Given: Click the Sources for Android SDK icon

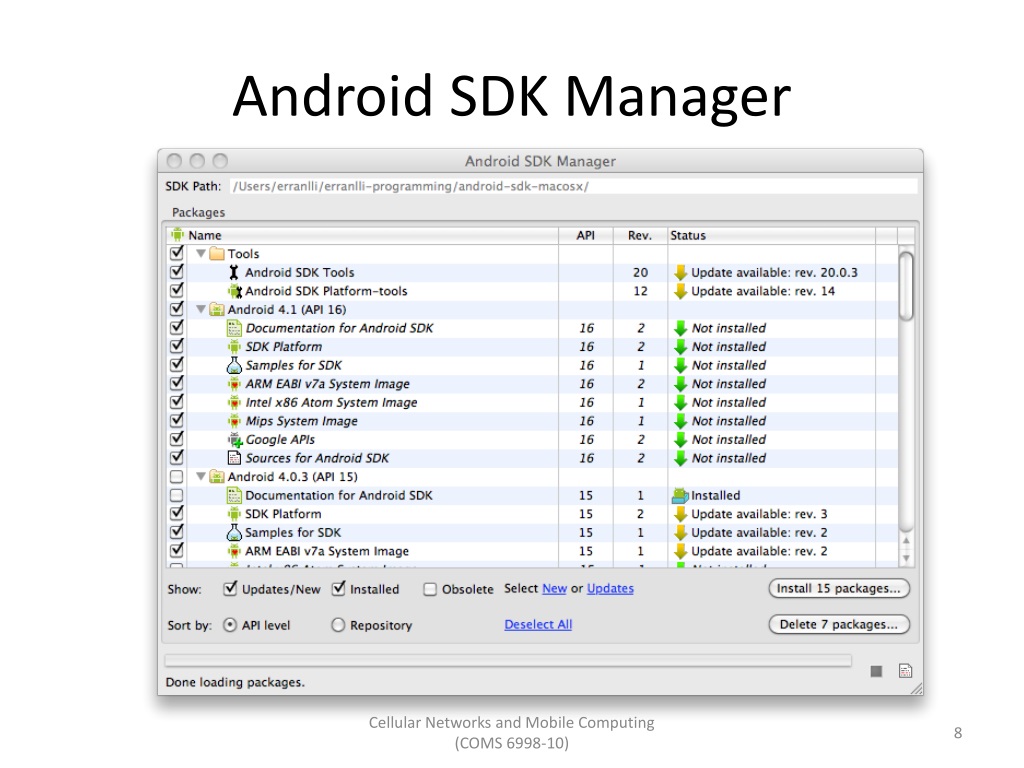Looking at the screenshot, I should tap(234, 458).
